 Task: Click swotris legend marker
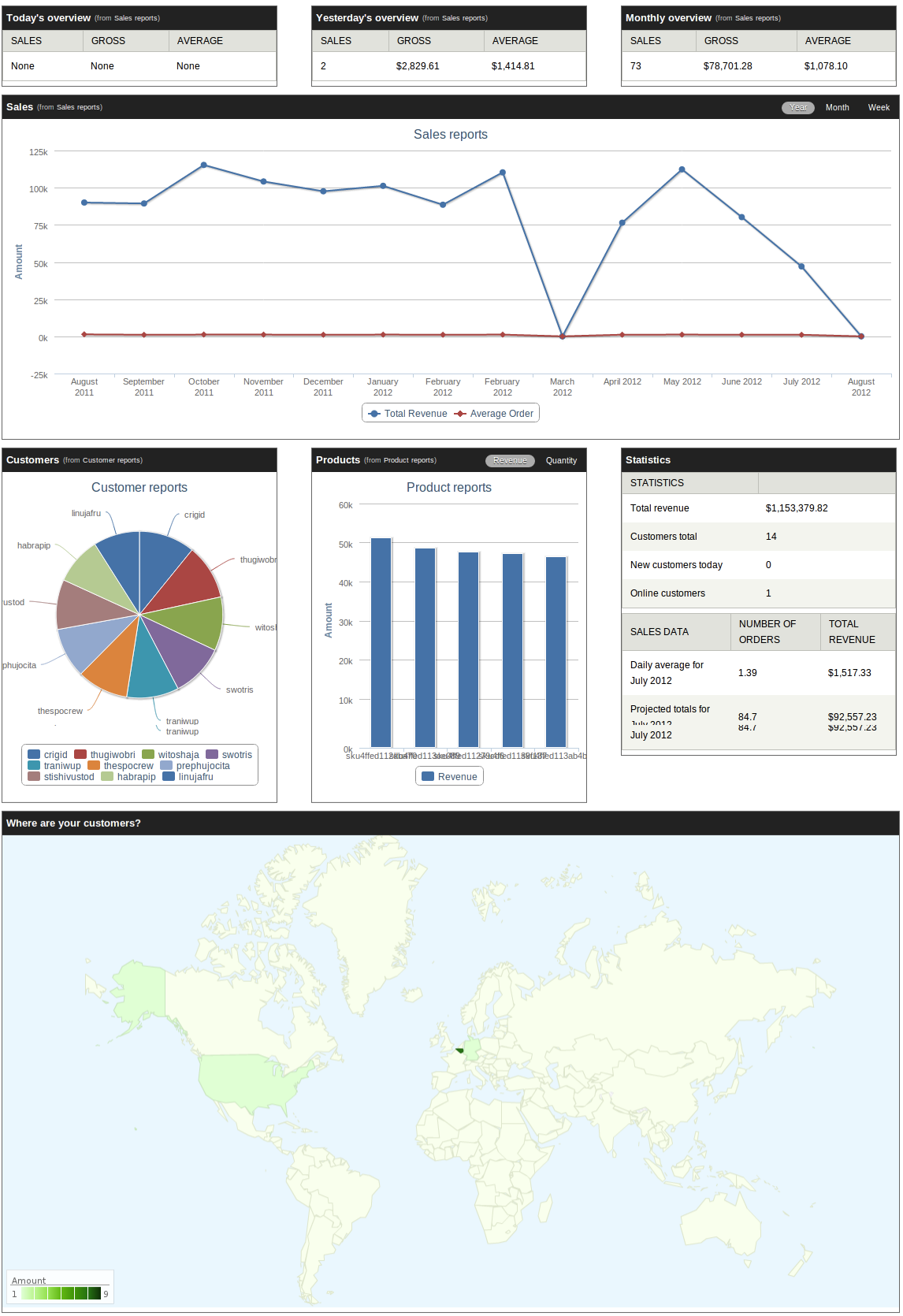pyautogui.click(x=212, y=754)
